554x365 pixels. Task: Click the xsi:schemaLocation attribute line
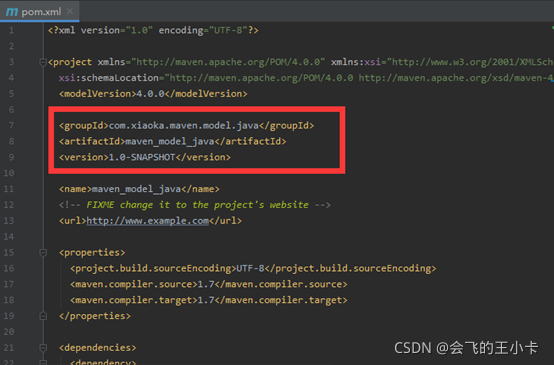pyautogui.click(x=306, y=78)
